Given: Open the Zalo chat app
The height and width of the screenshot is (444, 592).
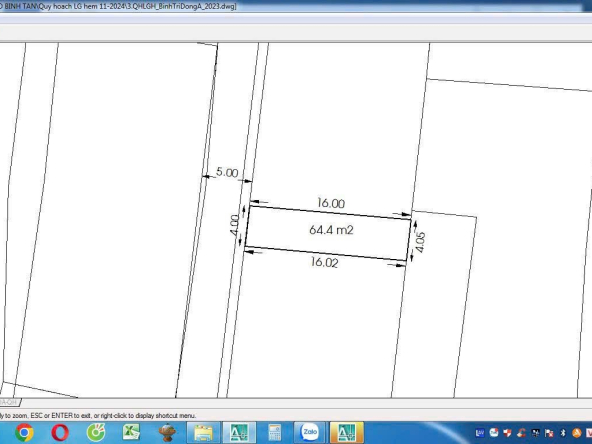Looking at the screenshot, I should (x=310, y=433).
